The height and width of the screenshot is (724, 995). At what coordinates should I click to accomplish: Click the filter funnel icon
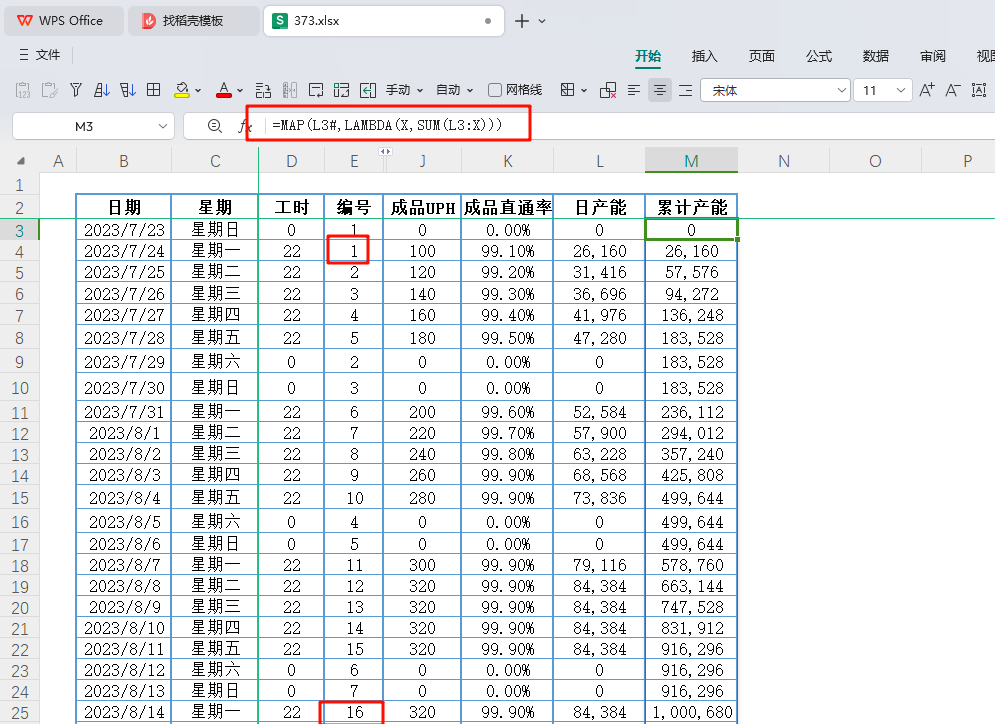coord(76,90)
